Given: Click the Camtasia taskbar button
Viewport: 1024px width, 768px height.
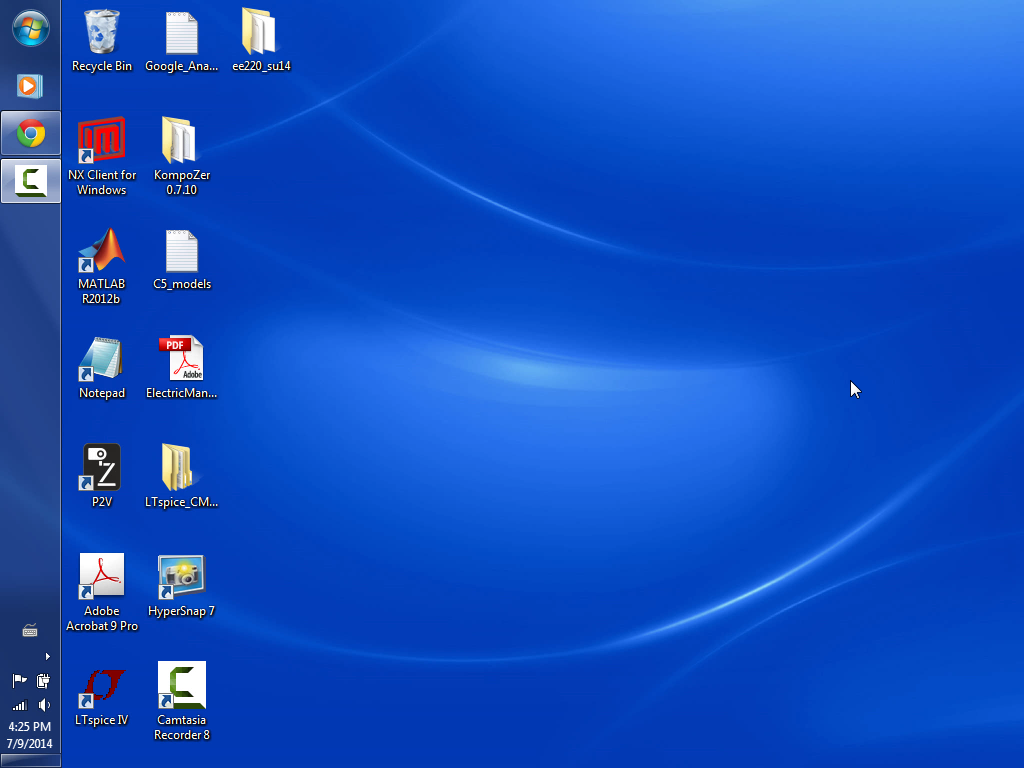Looking at the screenshot, I should (30, 181).
